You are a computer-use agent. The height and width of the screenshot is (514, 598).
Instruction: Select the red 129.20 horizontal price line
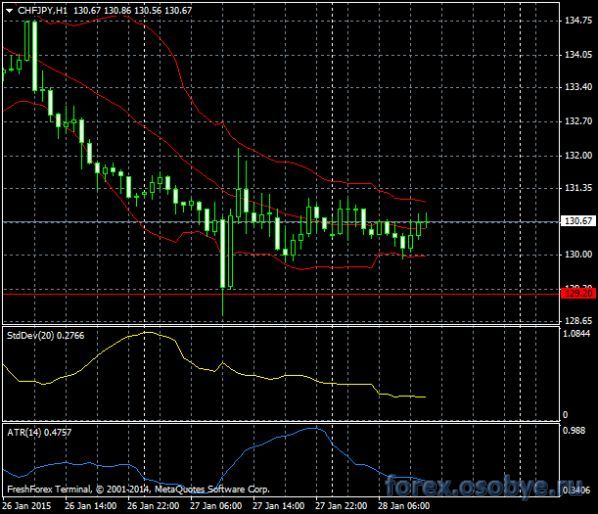click(281, 294)
